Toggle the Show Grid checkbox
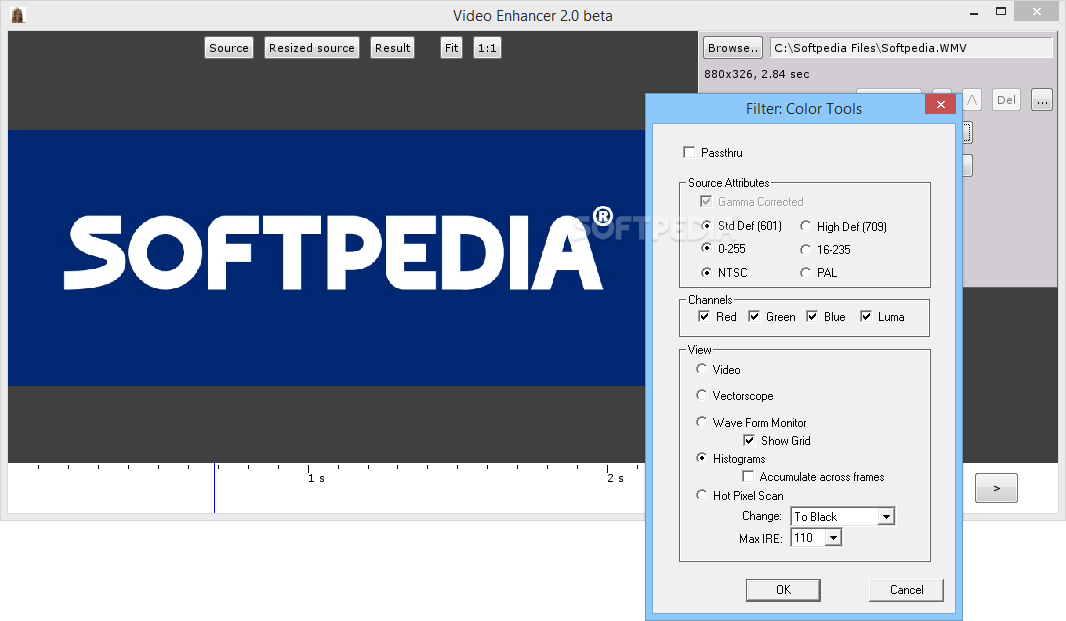The width and height of the screenshot is (1066, 621). tap(749, 440)
